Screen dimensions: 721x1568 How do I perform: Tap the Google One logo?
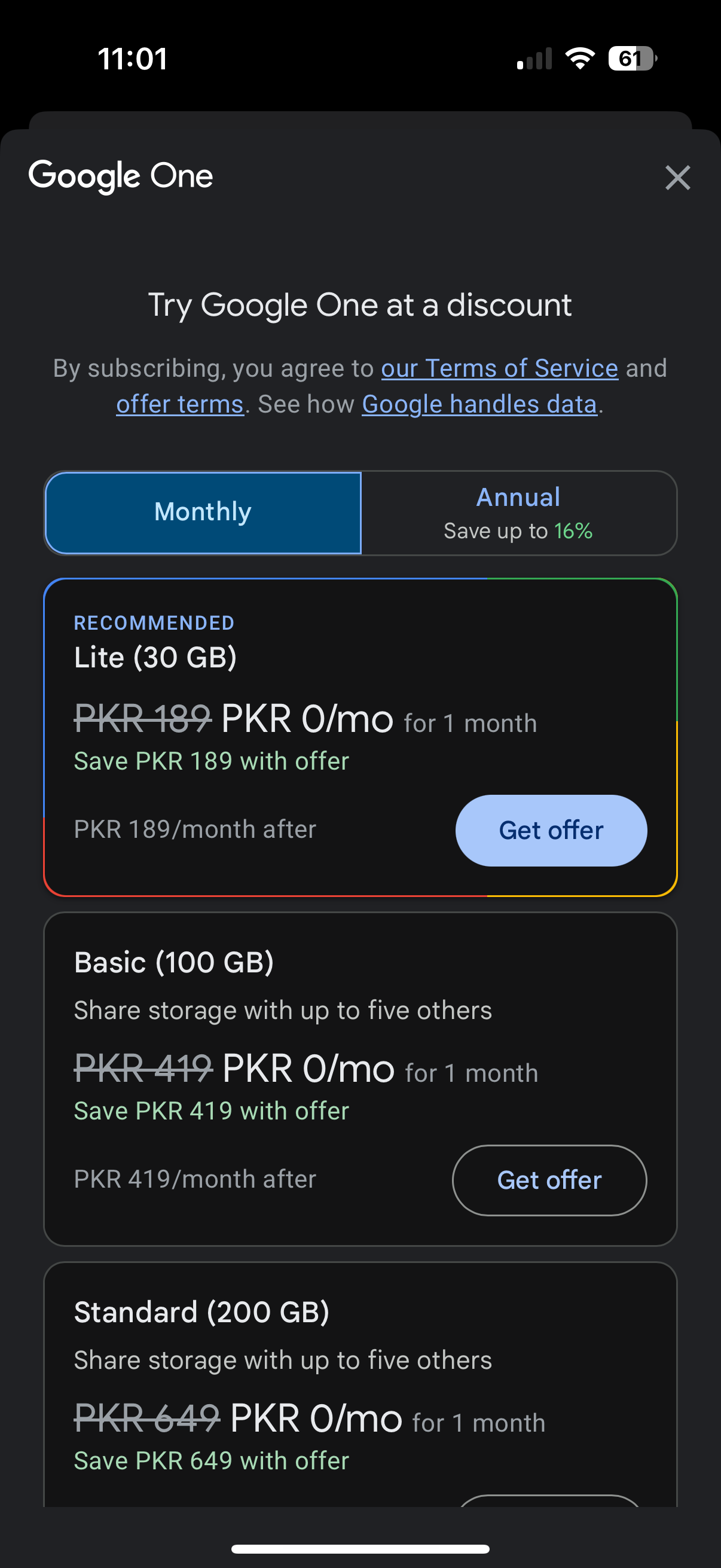coord(121,176)
